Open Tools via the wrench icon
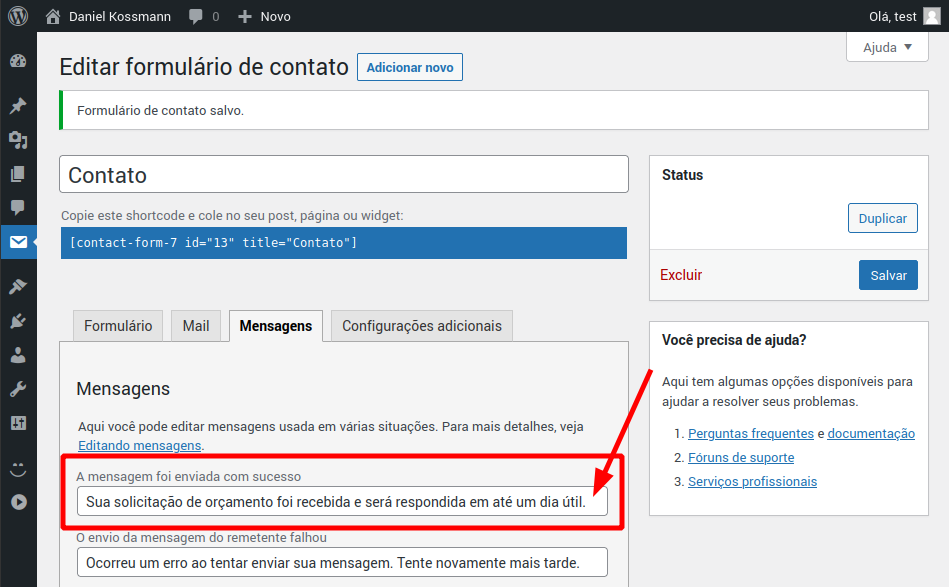 pyautogui.click(x=18, y=389)
